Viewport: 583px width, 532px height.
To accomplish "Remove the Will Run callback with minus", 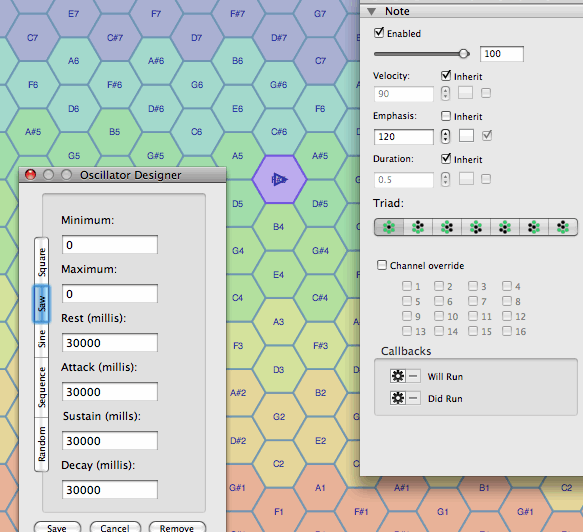I will coord(413,376).
